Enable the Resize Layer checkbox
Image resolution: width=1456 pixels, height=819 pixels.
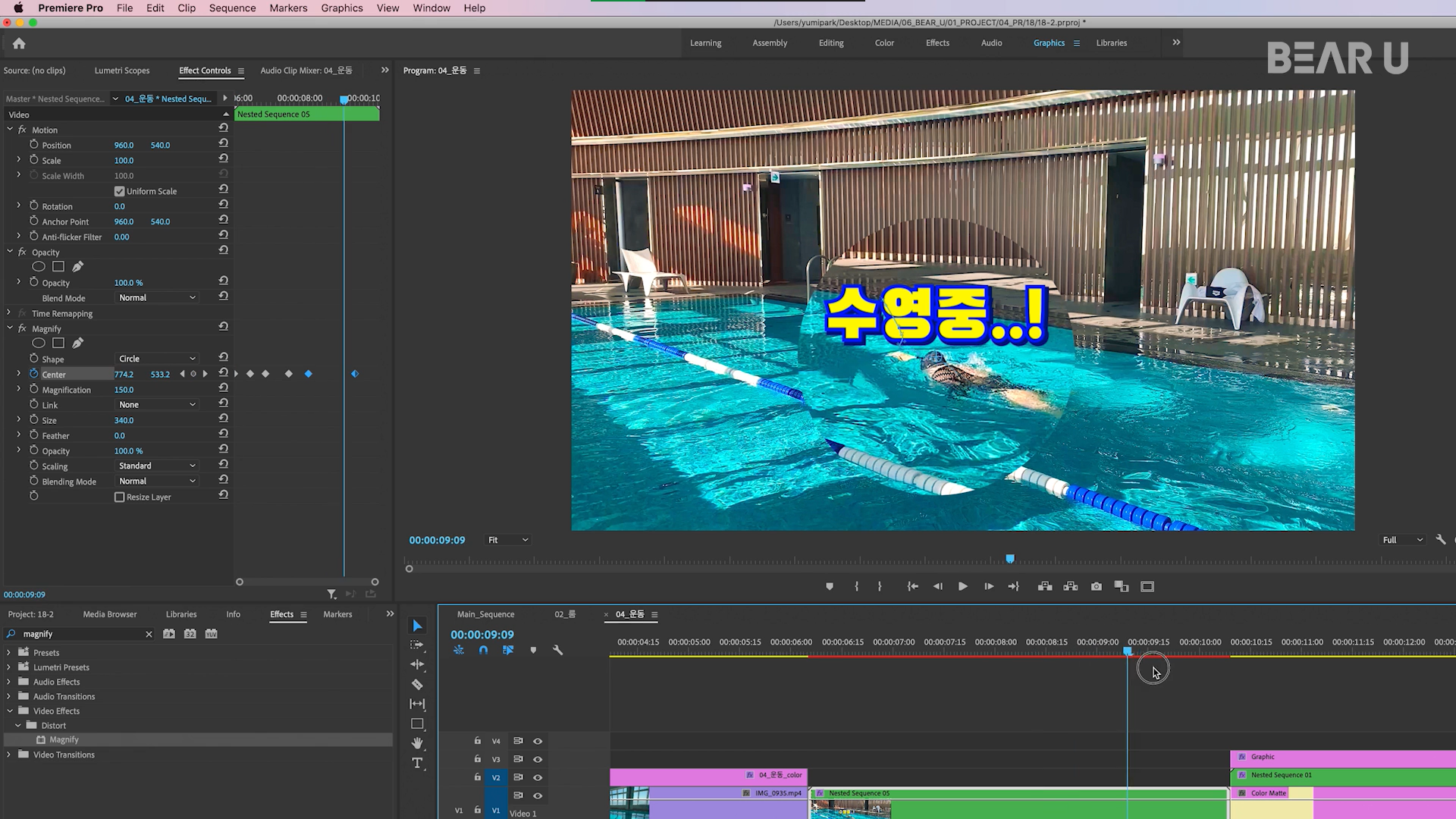[119, 497]
